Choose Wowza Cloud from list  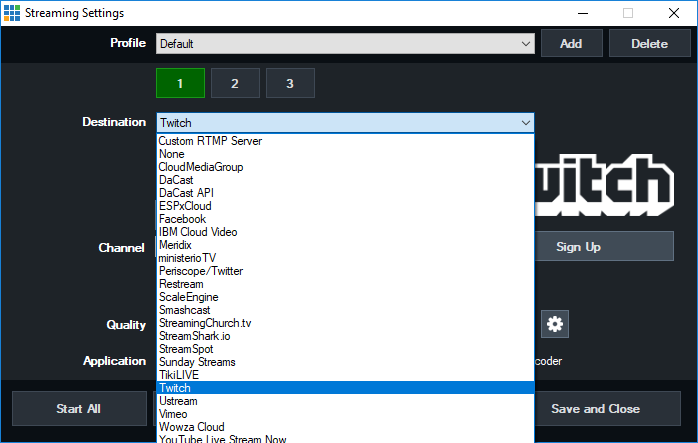[192, 427]
